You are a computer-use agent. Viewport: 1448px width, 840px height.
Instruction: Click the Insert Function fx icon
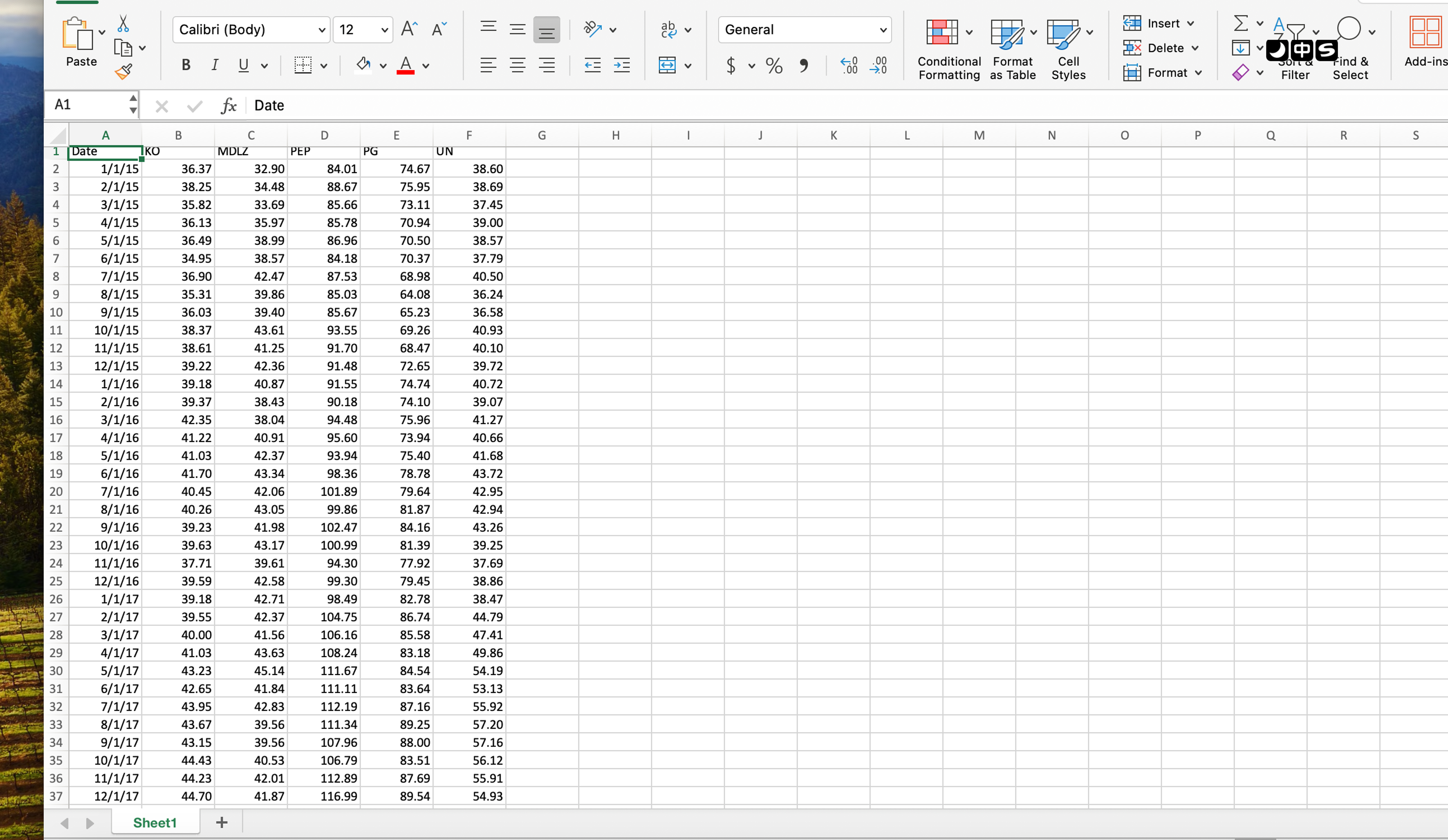[229, 105]
